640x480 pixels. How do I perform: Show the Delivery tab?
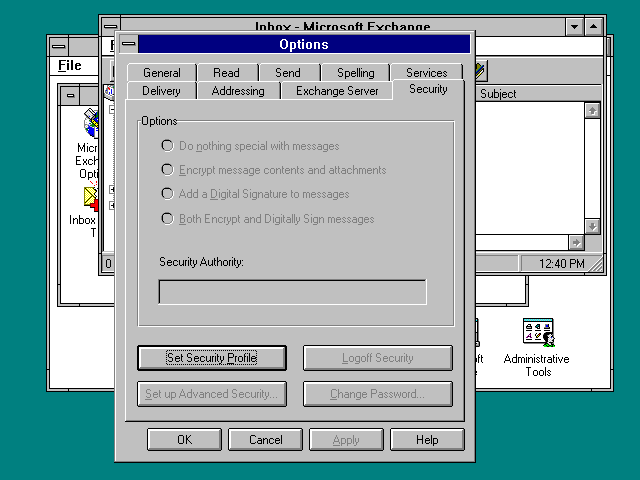click(x=161, y=91)
